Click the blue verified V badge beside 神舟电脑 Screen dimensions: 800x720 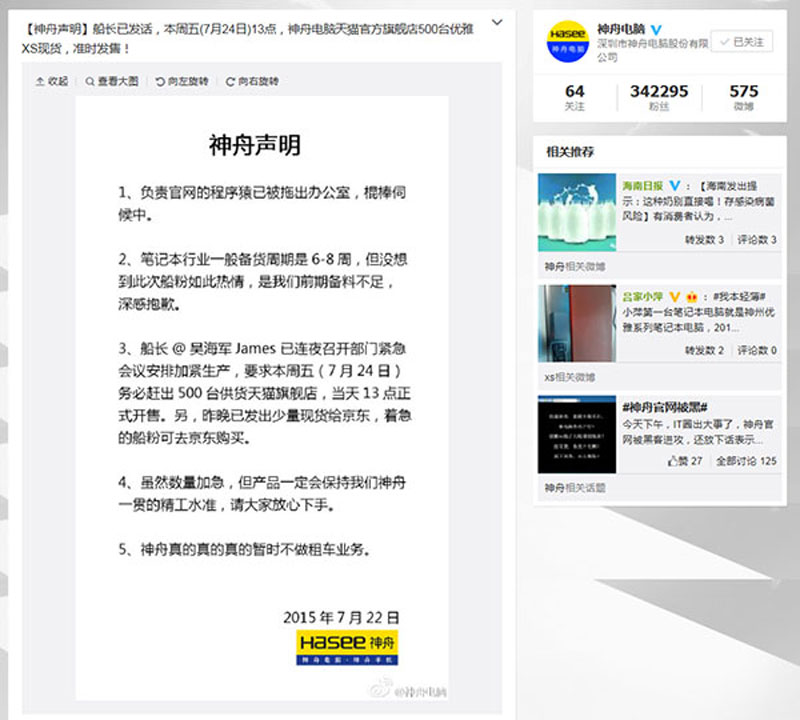coord(656,30)
